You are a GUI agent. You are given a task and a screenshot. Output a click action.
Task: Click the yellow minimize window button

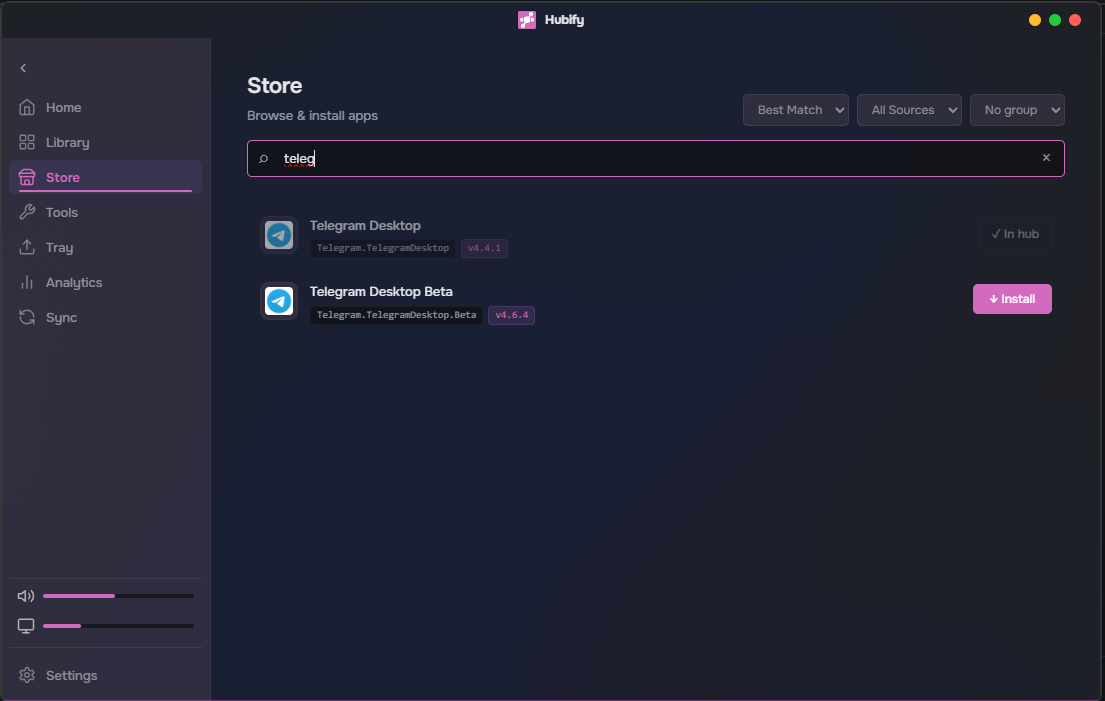[x=1035, y=20]
